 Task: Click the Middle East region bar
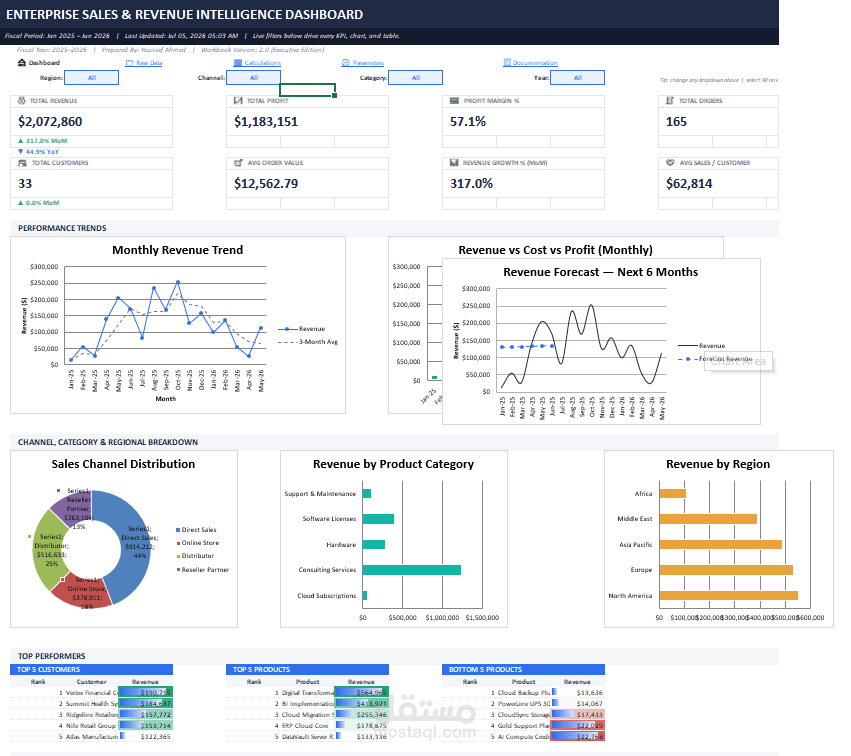coord(708,519)
